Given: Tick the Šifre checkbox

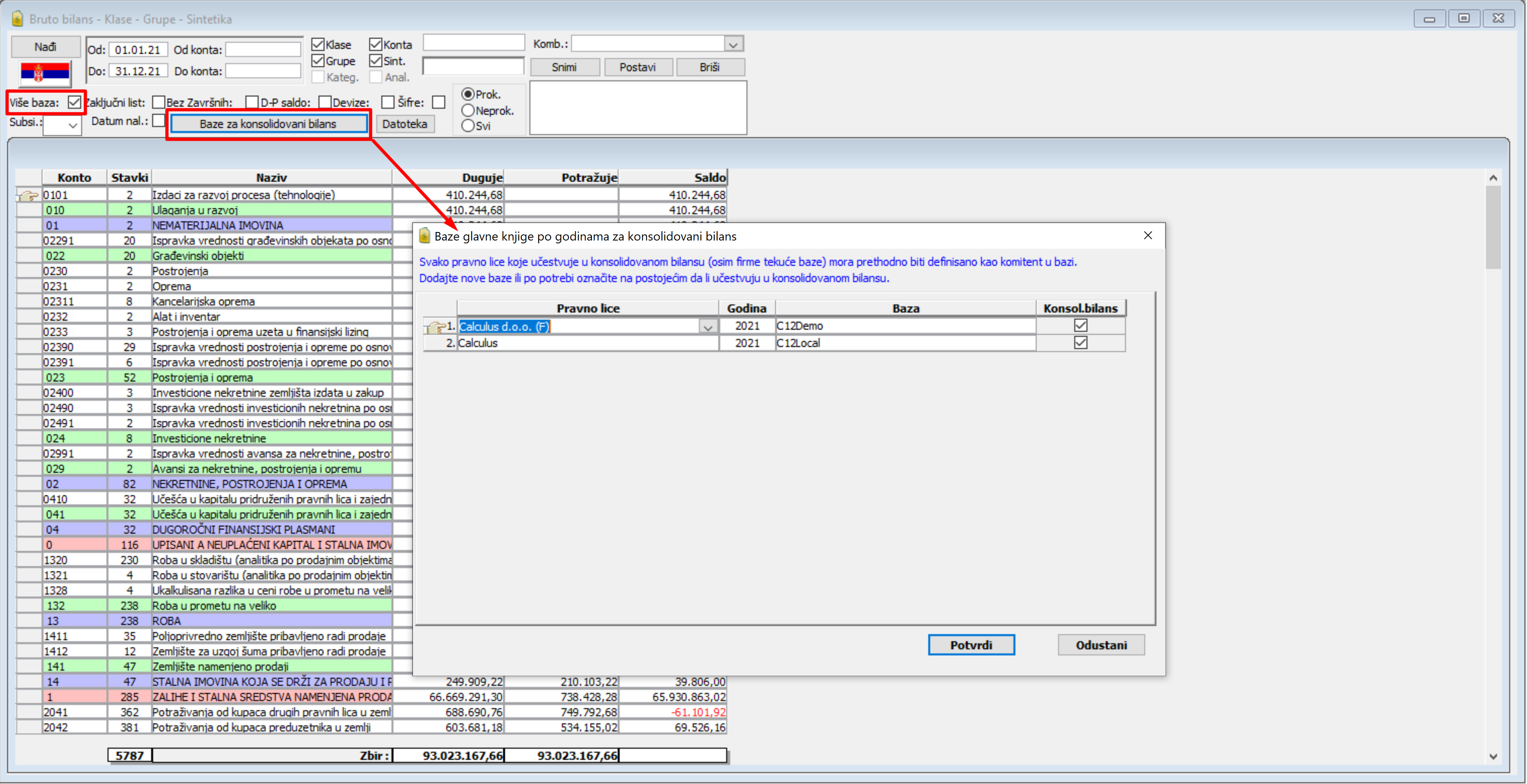Looking at the screenshot, I should click(x=439, y=103).
